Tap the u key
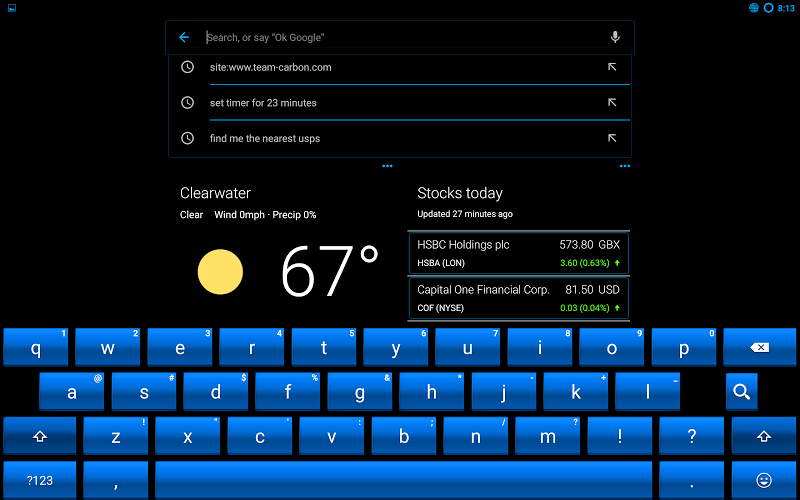 [468, 347]
